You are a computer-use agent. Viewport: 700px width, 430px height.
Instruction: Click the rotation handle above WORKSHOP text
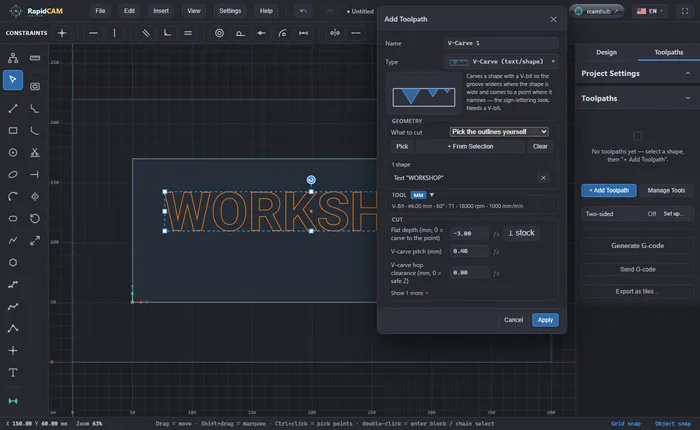311,180
